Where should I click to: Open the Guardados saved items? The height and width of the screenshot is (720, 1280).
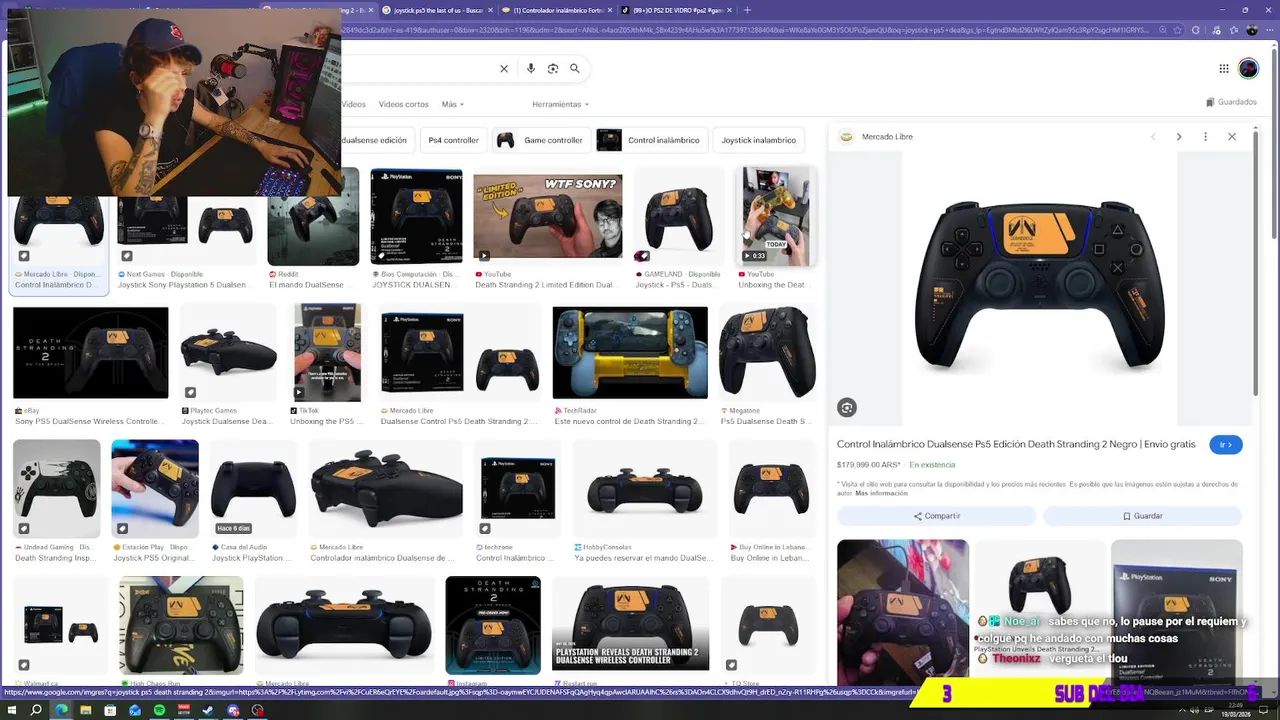pyautogui.click(x=1231, y=102)
